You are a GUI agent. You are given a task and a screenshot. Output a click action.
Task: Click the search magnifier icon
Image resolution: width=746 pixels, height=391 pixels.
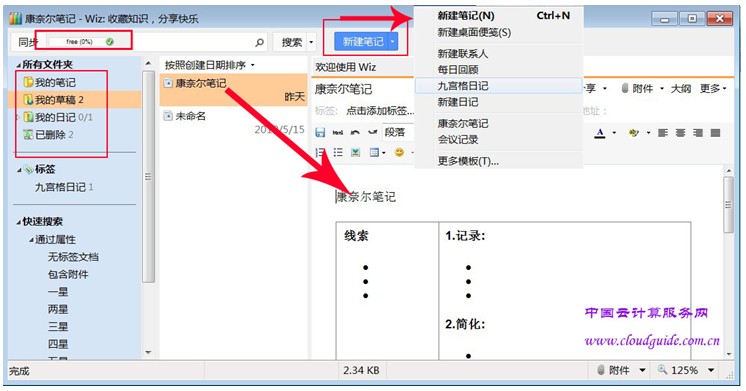[x=259, y=42]
